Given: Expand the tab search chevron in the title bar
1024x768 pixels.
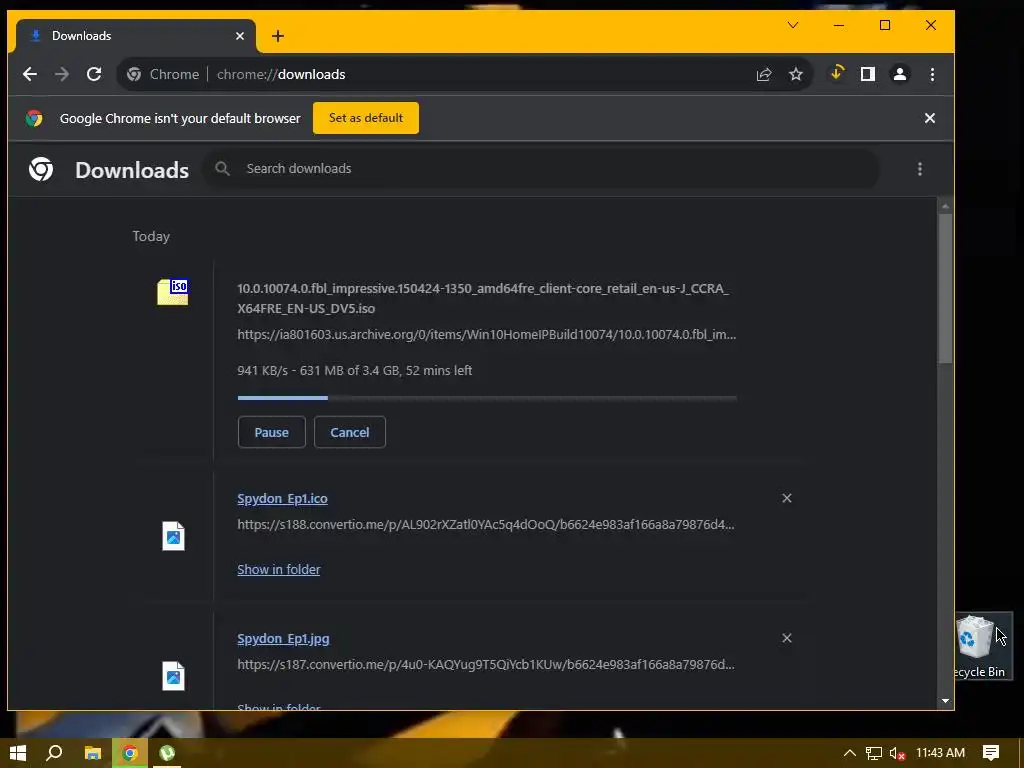Looking at the screenshot, I should coord(793,25).
